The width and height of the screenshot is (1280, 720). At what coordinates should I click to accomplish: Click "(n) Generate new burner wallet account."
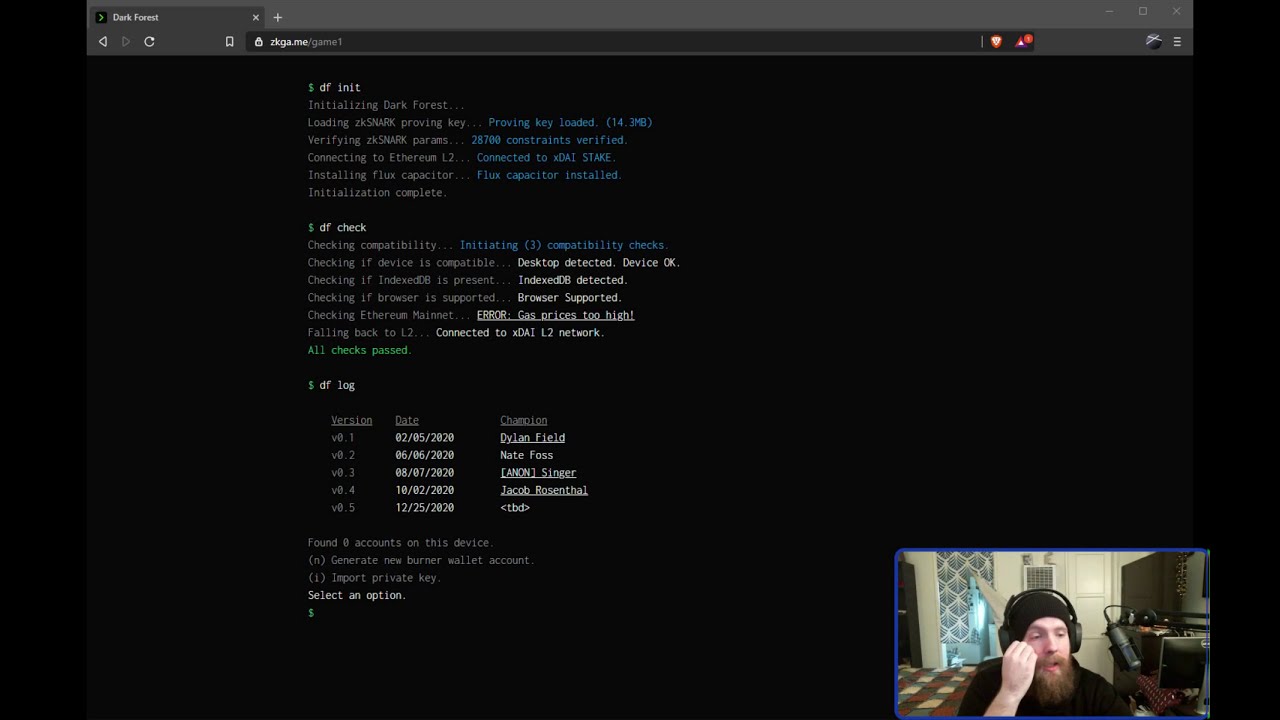click(421, 560)
